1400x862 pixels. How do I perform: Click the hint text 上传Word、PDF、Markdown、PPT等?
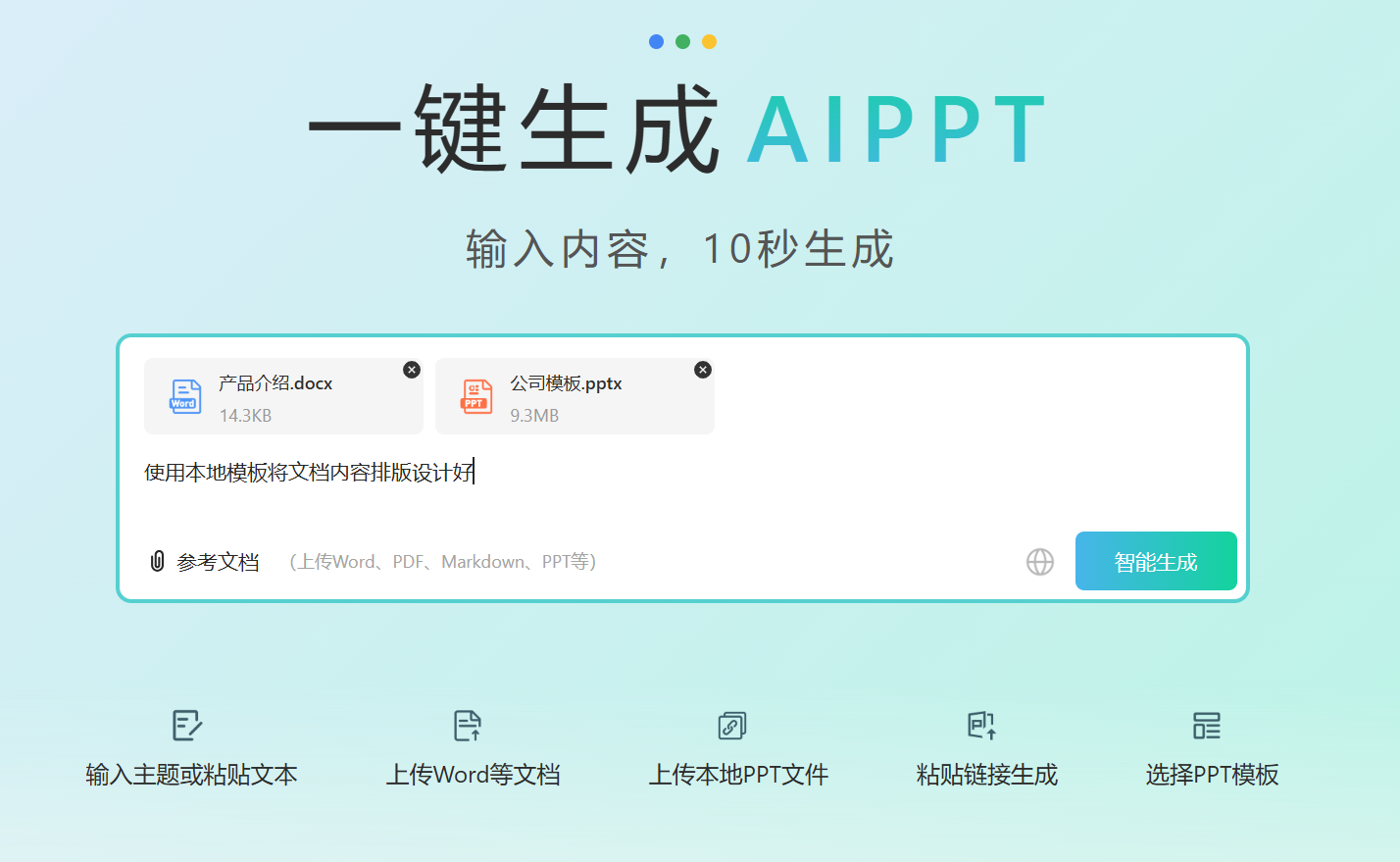point(443,562)
